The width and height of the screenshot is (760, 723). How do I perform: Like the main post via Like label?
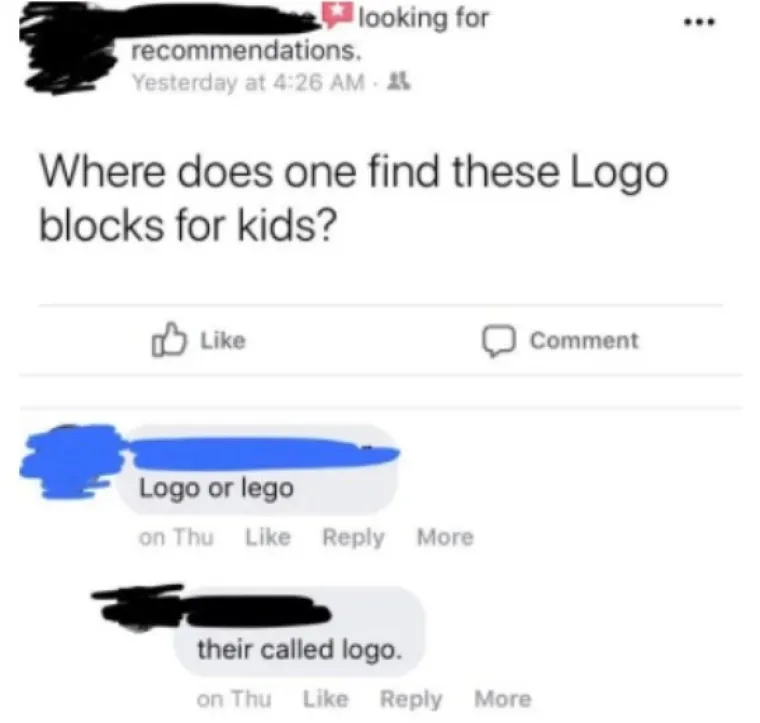[223, 340]
